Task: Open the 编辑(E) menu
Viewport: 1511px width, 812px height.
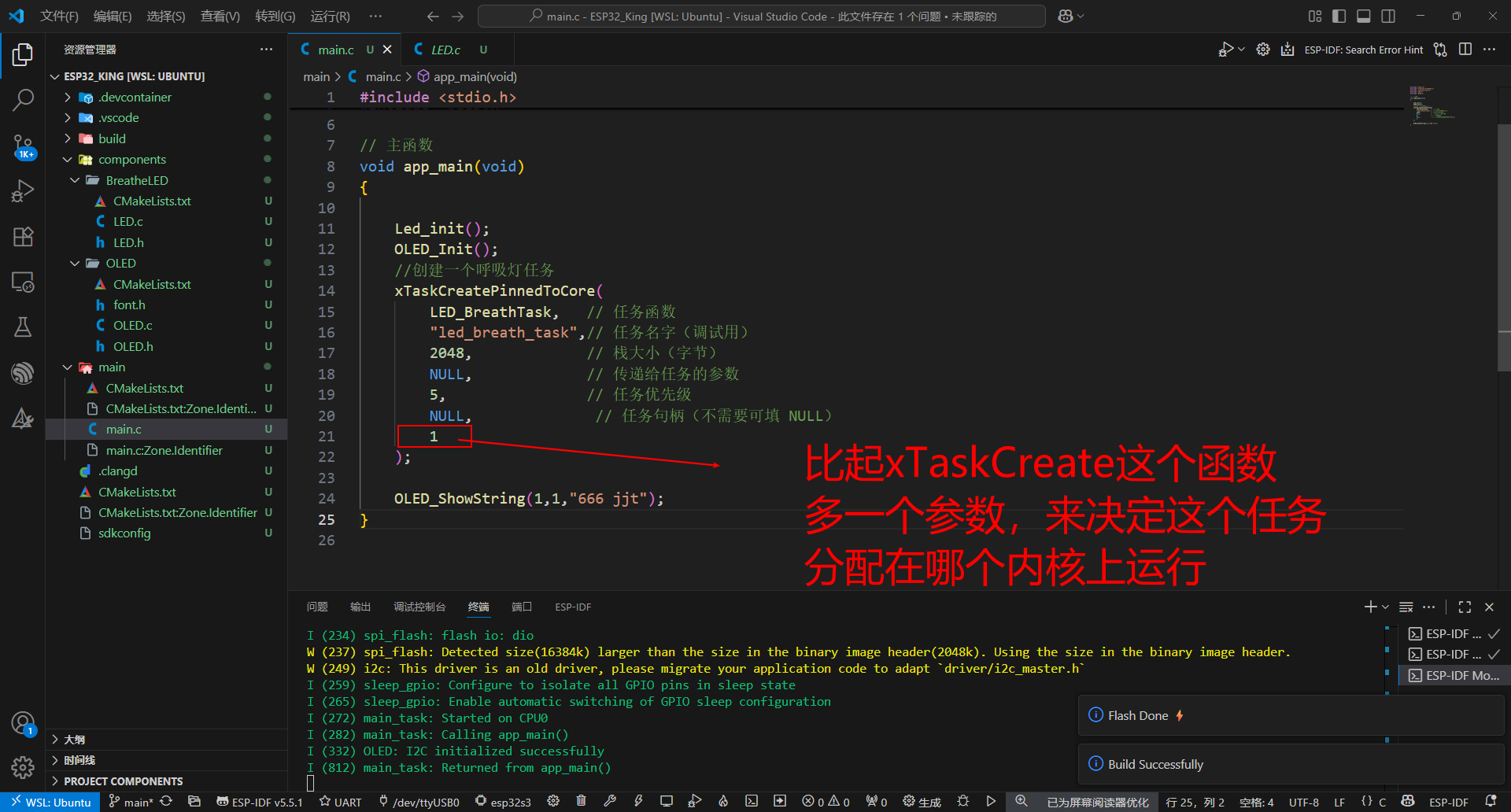Action: pyautogui.click(x=113, y=16)
